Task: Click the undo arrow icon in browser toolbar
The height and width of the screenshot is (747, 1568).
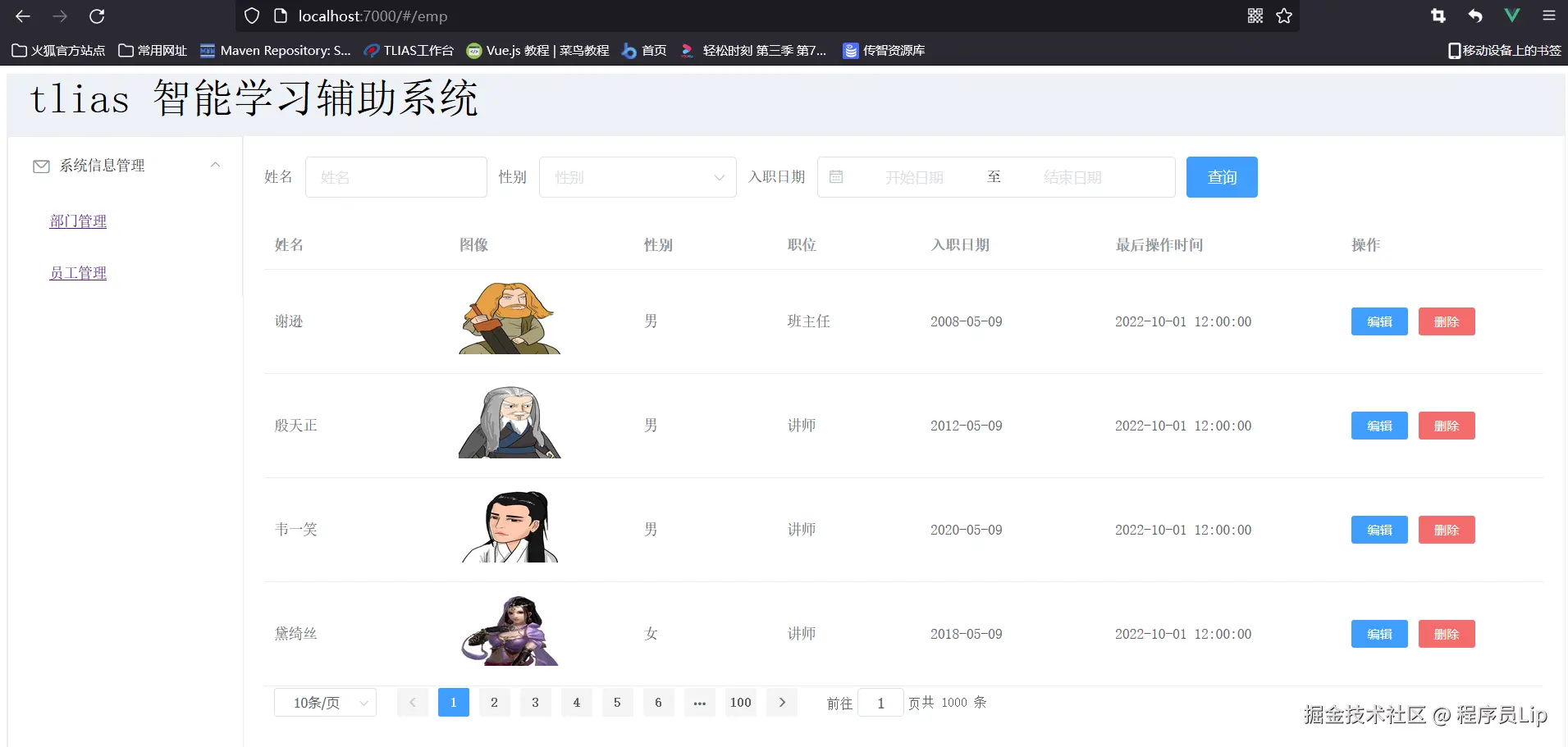Action: (x=1475, y=16)
